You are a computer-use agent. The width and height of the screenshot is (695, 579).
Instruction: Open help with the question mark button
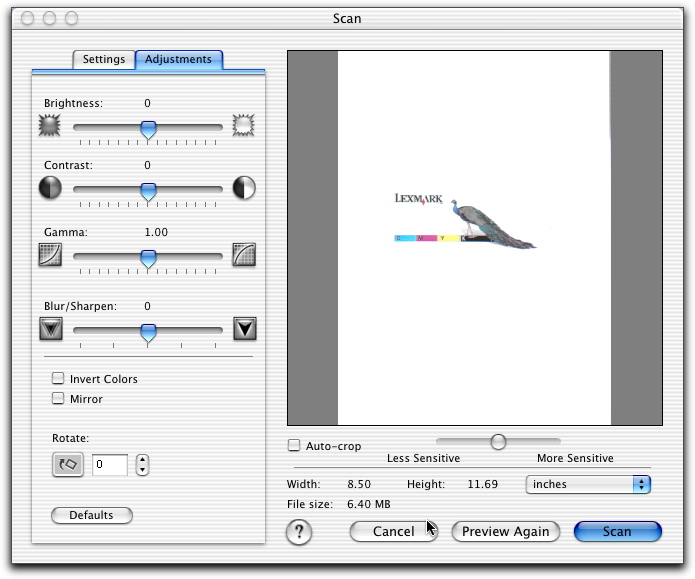pos(300,533)
